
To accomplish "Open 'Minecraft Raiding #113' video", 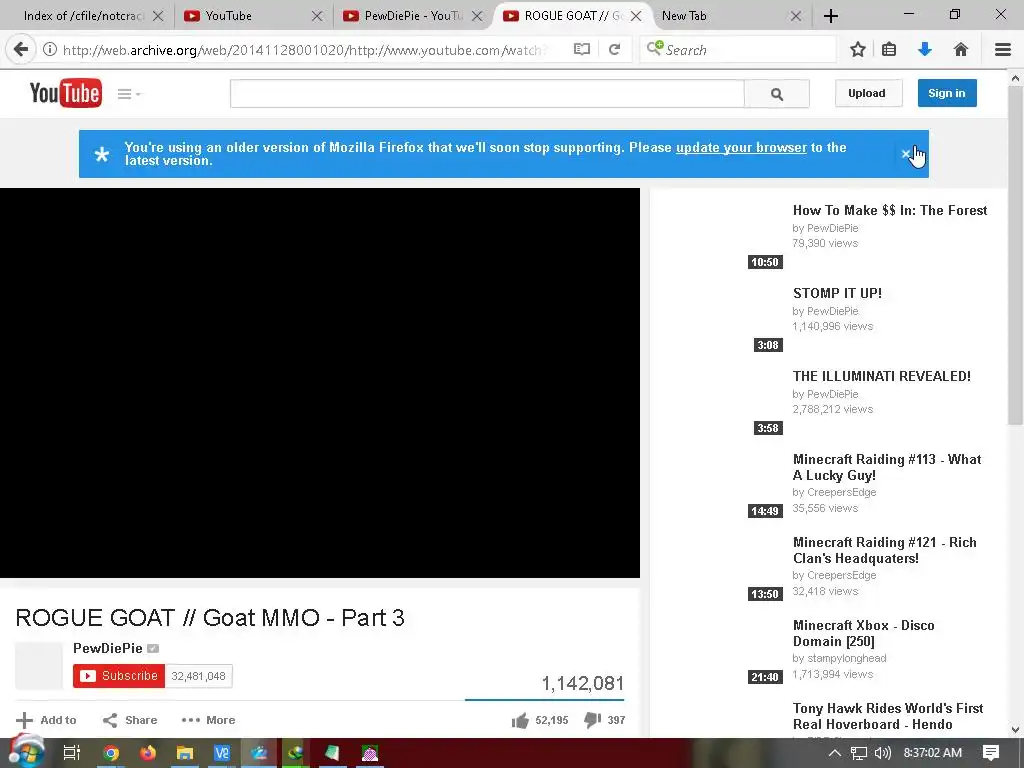I will [887, 467].
